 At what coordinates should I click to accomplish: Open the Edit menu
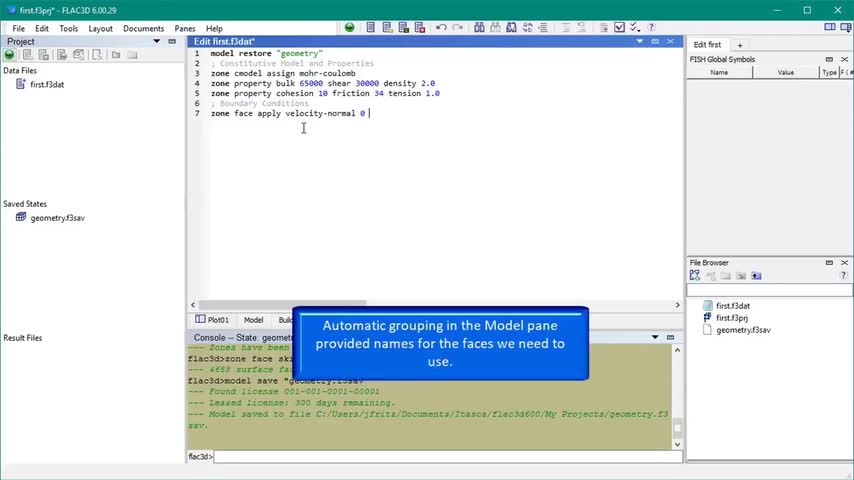point(42,28)
